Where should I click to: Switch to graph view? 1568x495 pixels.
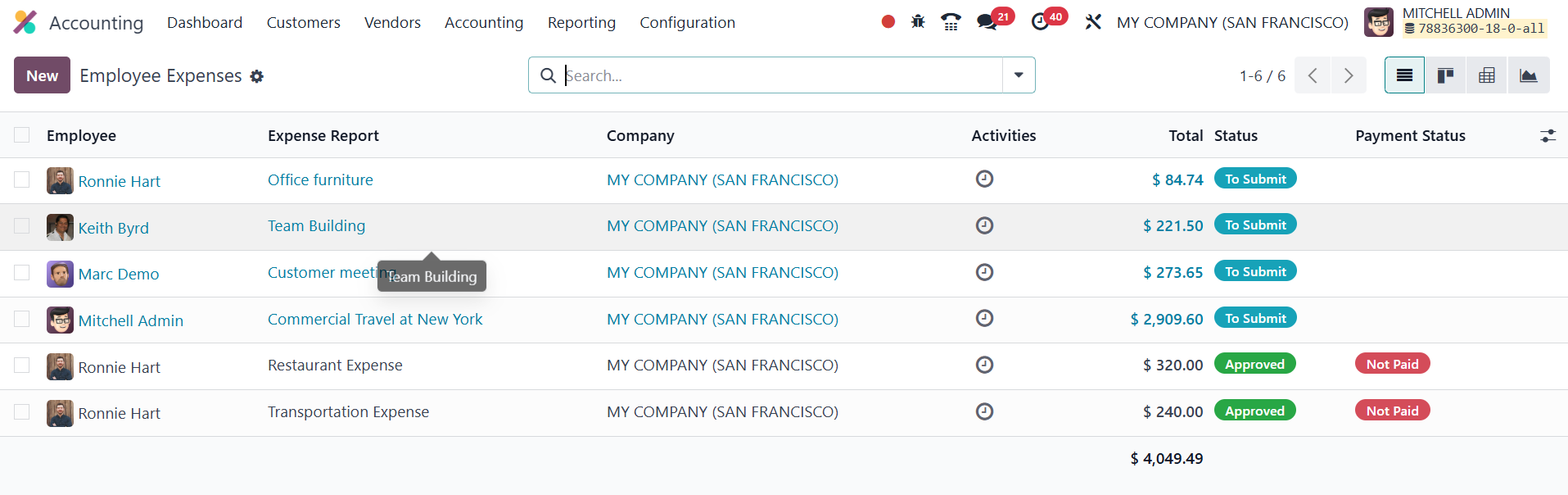coord(1528,75)
